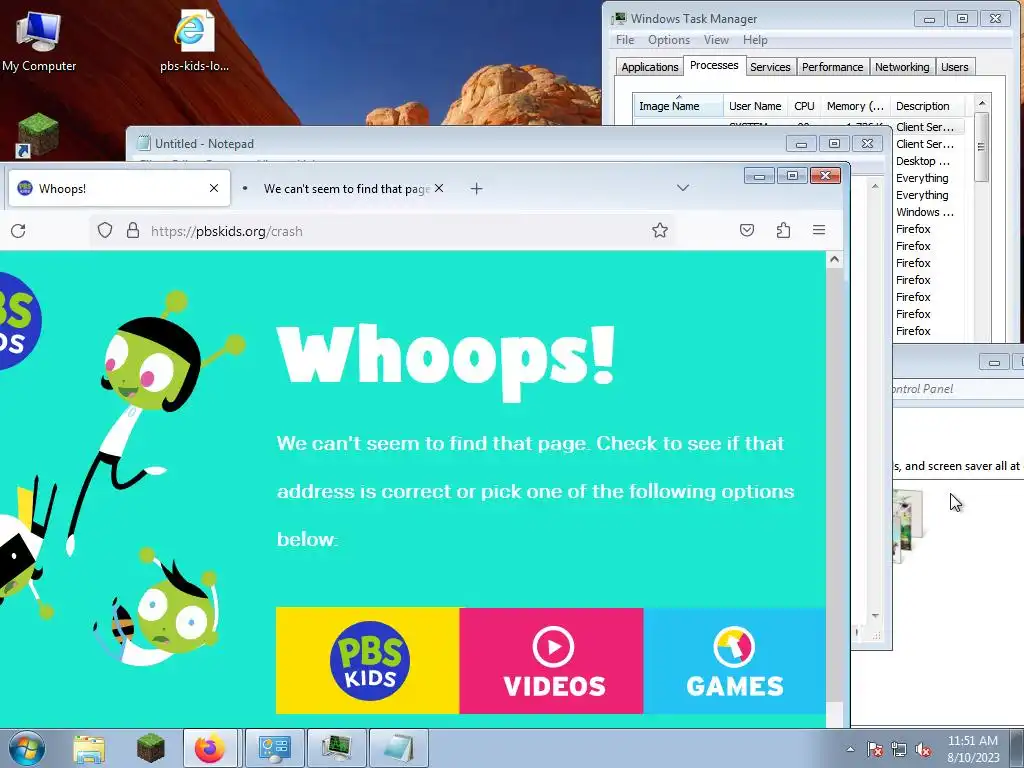Click the padlock site info icon

(x=133, y=231)
